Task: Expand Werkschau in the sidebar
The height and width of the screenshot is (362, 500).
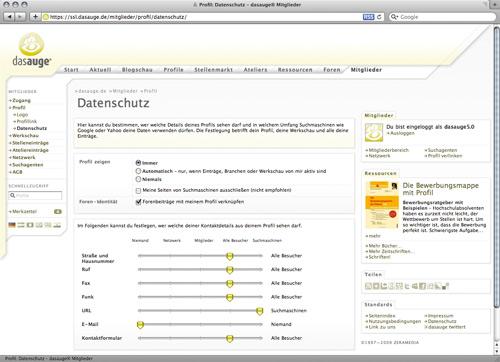Action: tap(24, 136)
